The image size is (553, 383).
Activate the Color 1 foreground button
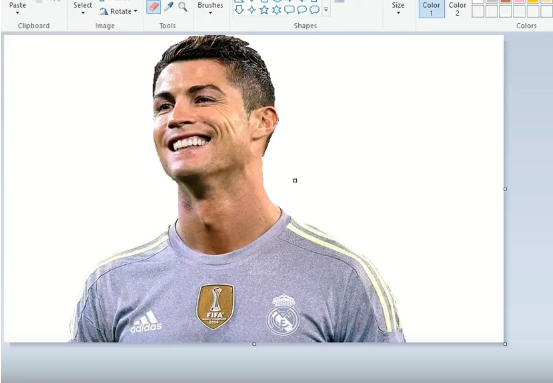(x=431, y=9)
